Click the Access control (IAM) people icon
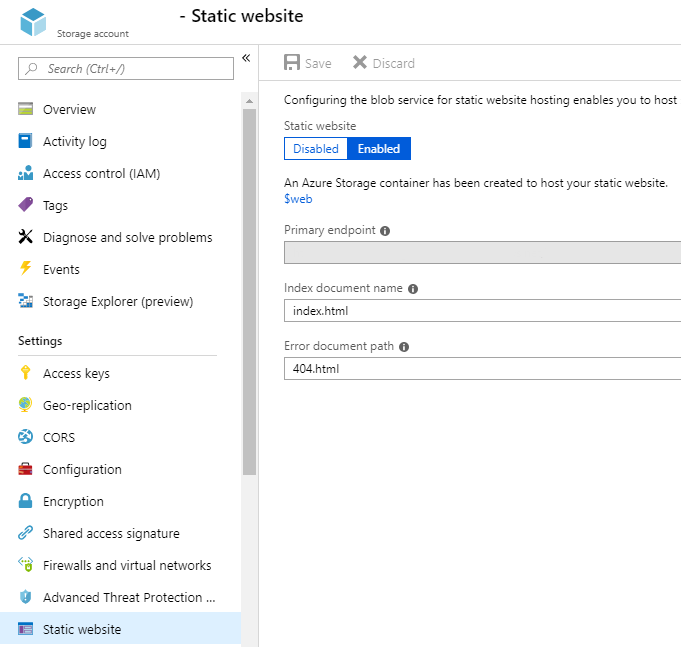Screen dimensions: 681x647 point(26,173)
